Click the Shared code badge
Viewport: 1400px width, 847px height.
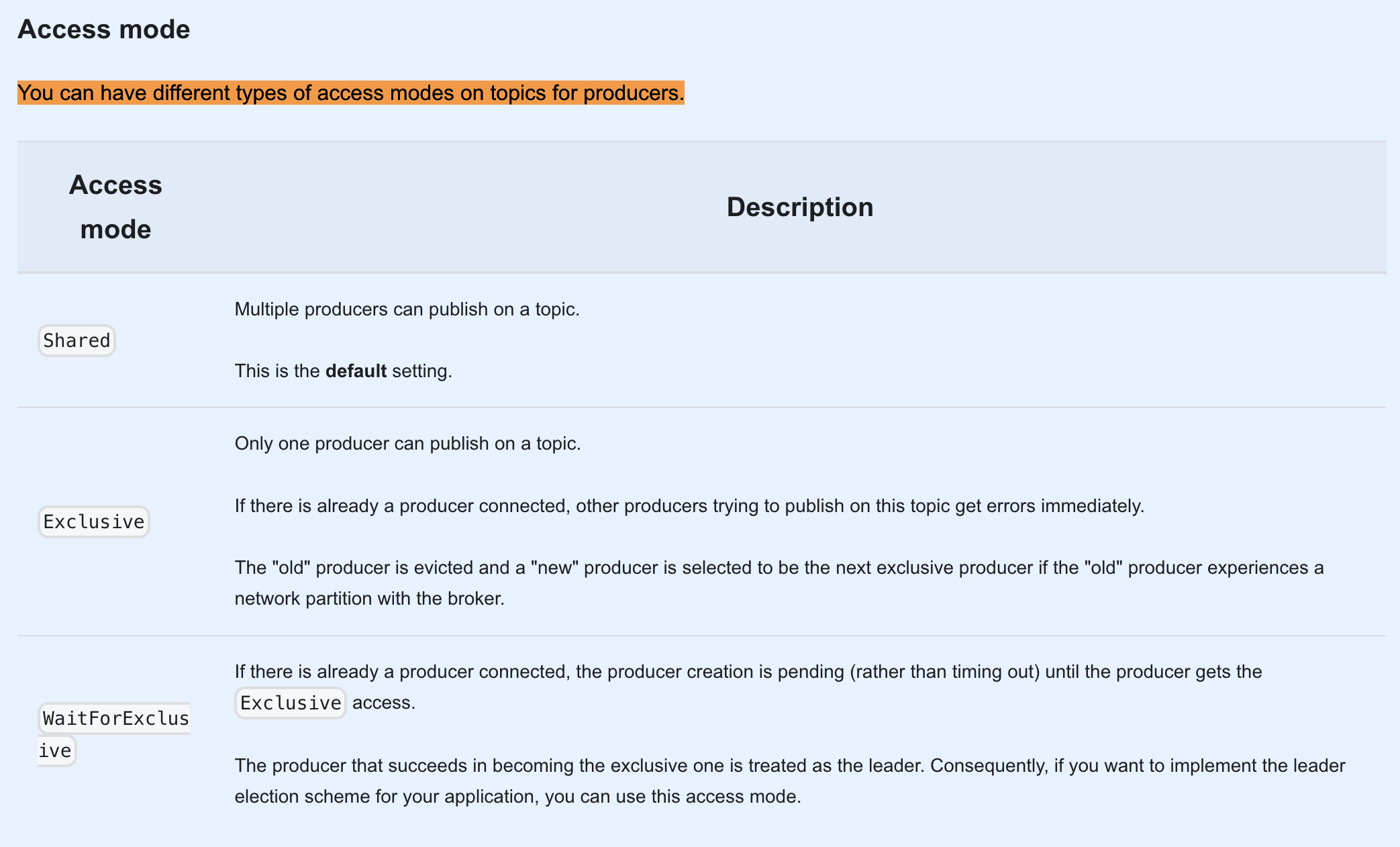pyautogui.click(x=77, y=341)
